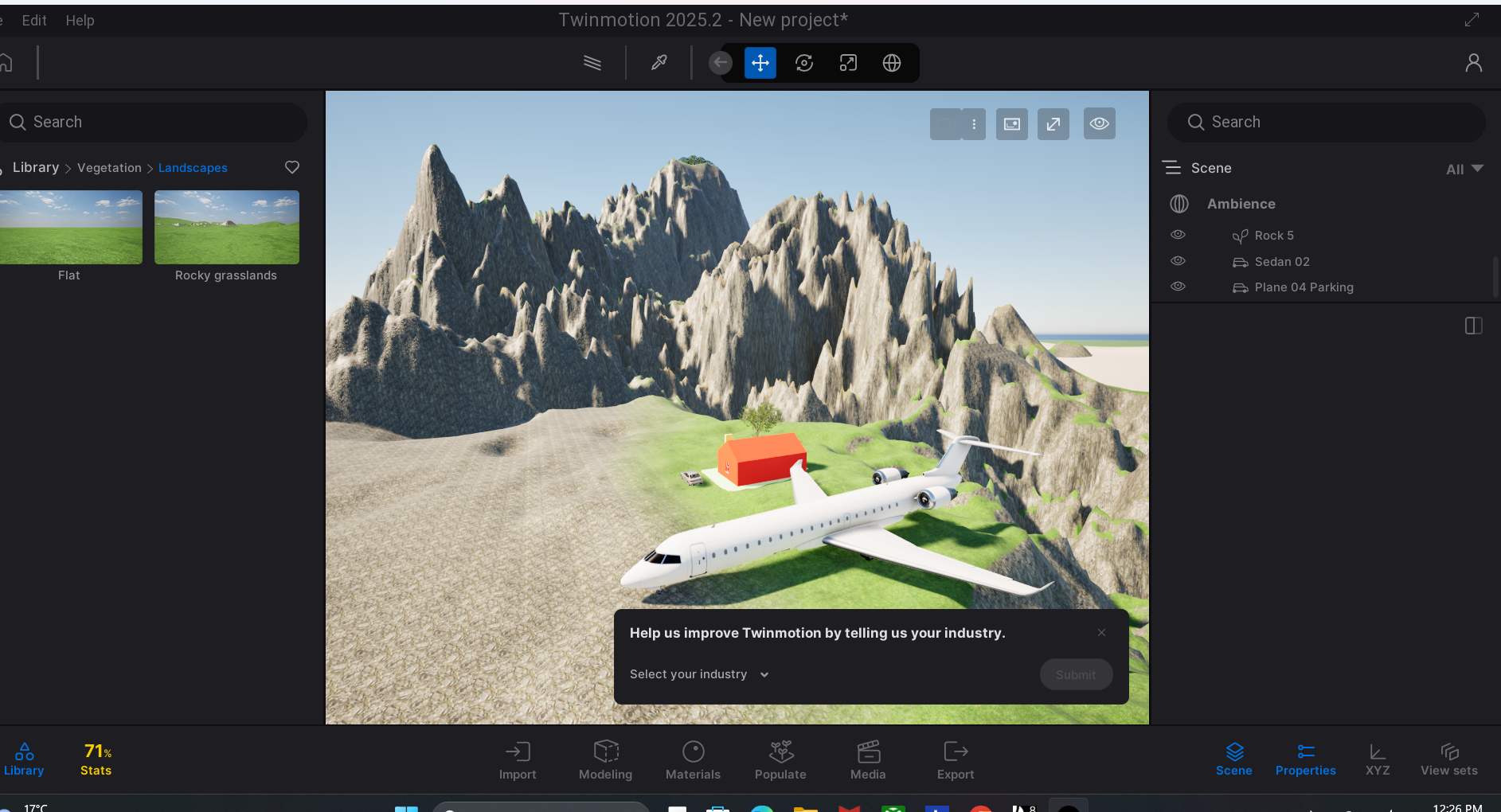
Task: Click the red house in the viewport
Action: pyautogui.click(x=762, y=459)
